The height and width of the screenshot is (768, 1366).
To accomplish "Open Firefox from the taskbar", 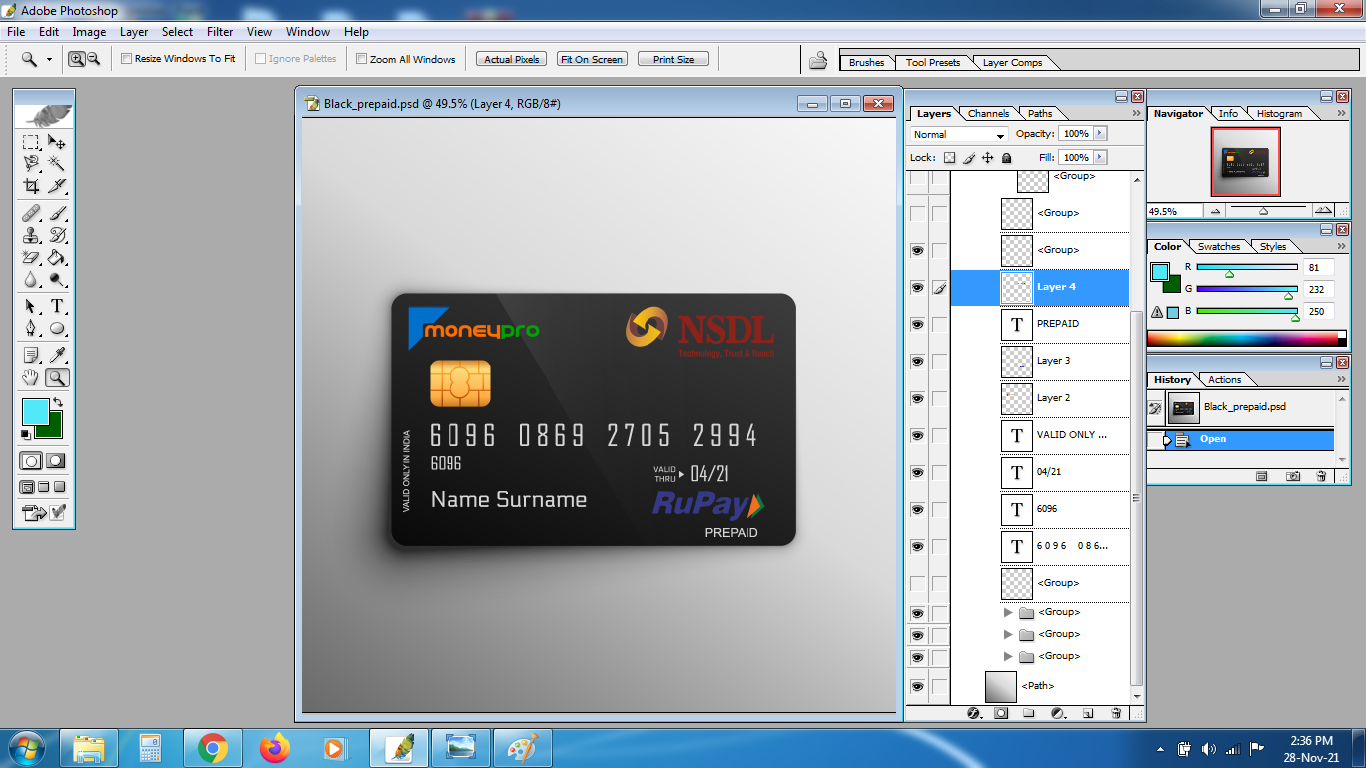I will 273,748.
